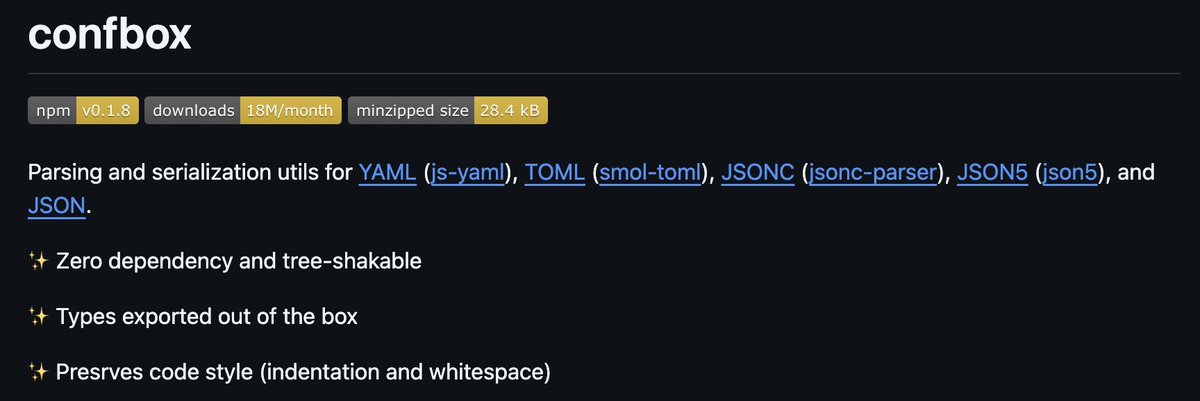Click the "Zero dependency and tree-shakable" text

(x=239, y=262)
